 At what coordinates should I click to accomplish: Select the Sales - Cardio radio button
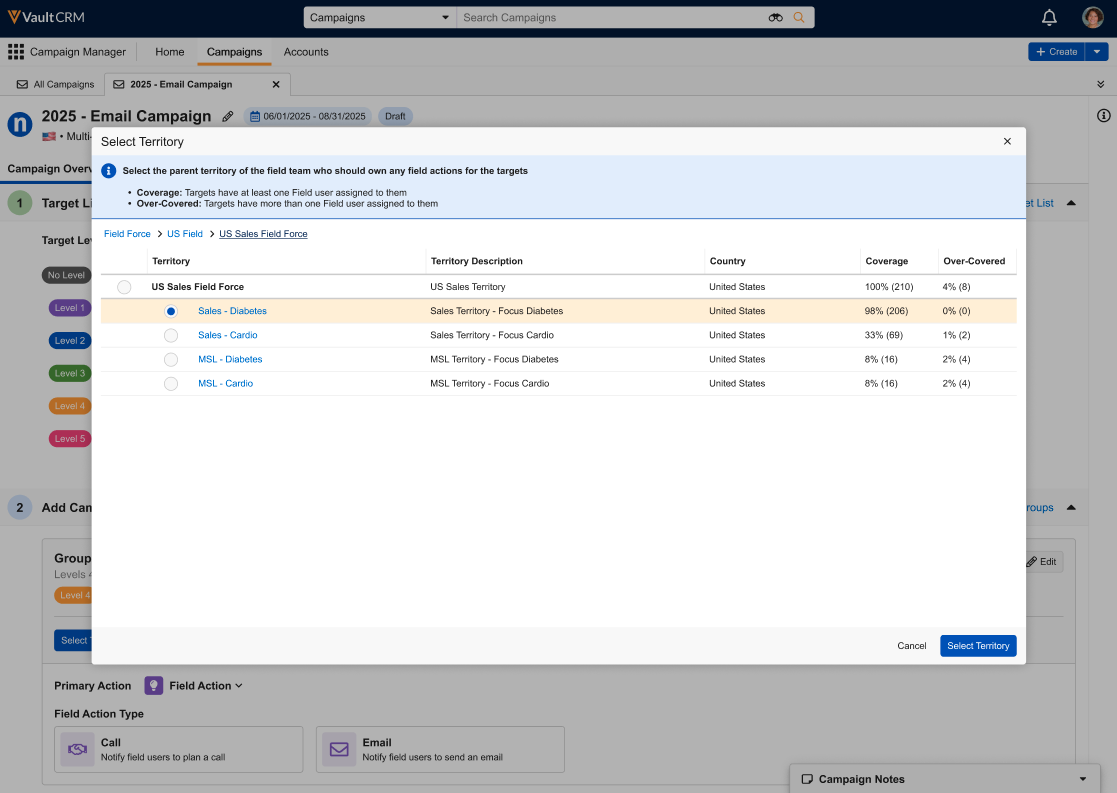pyautogui.click(x=171, y=335)
